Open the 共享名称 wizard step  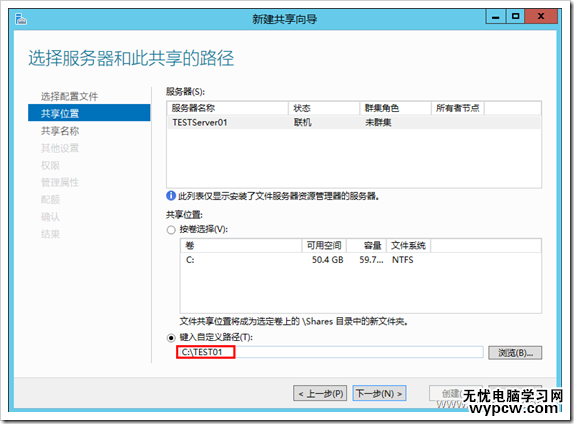(60, 131)
